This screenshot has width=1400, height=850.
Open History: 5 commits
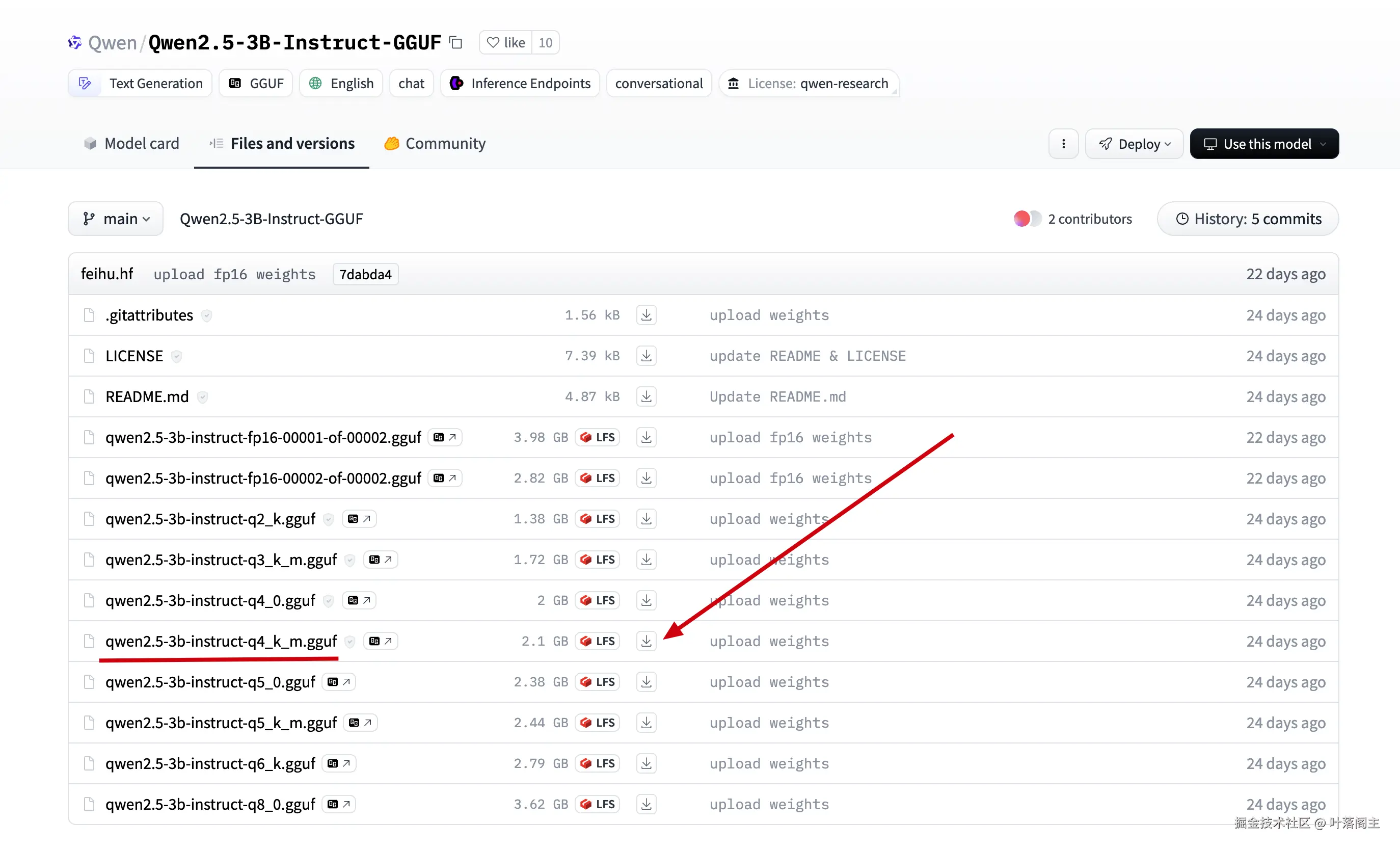pyautogui.click(x=1248, y=219)
